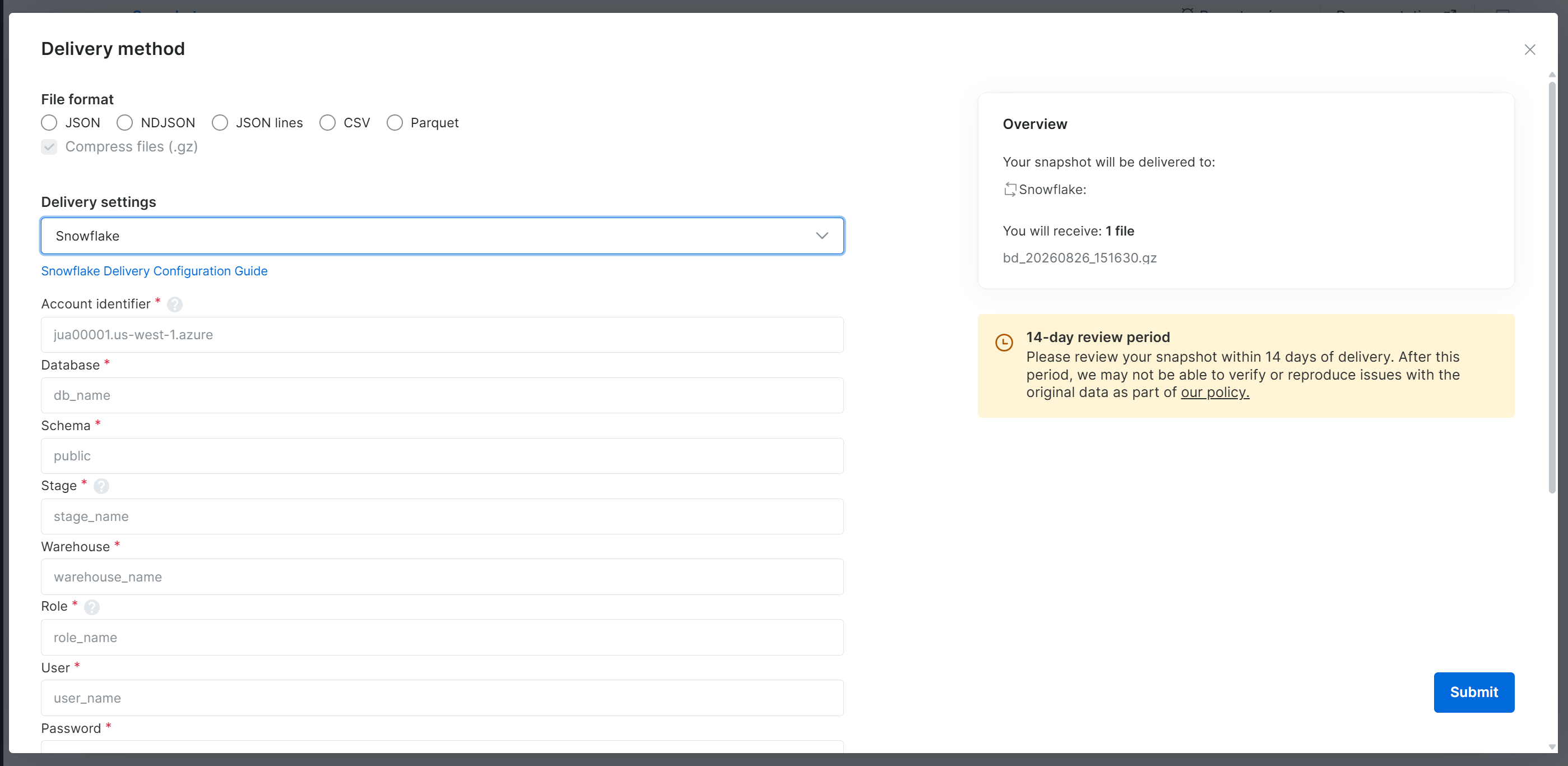Focus the Stage input field
The width and height of the screenshot is (1568, 766).
pyautogui.click(x=442, y=516)
